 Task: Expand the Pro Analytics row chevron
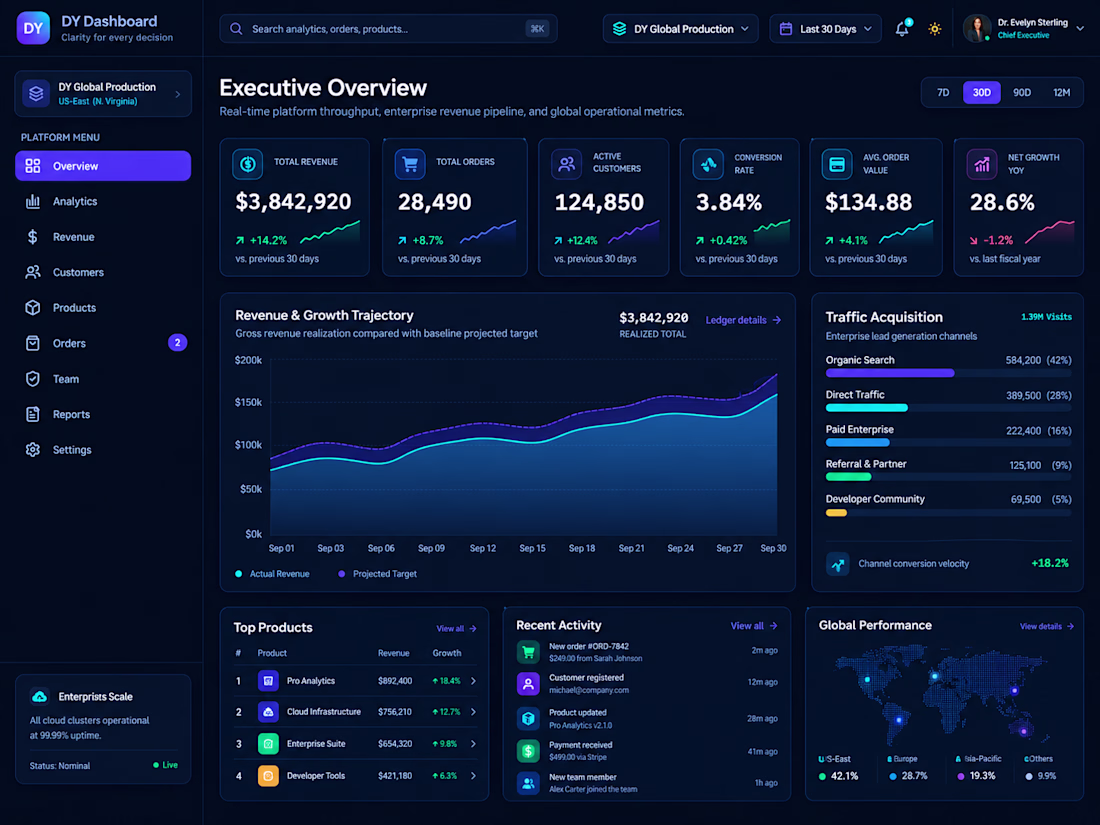click(474, 680)
